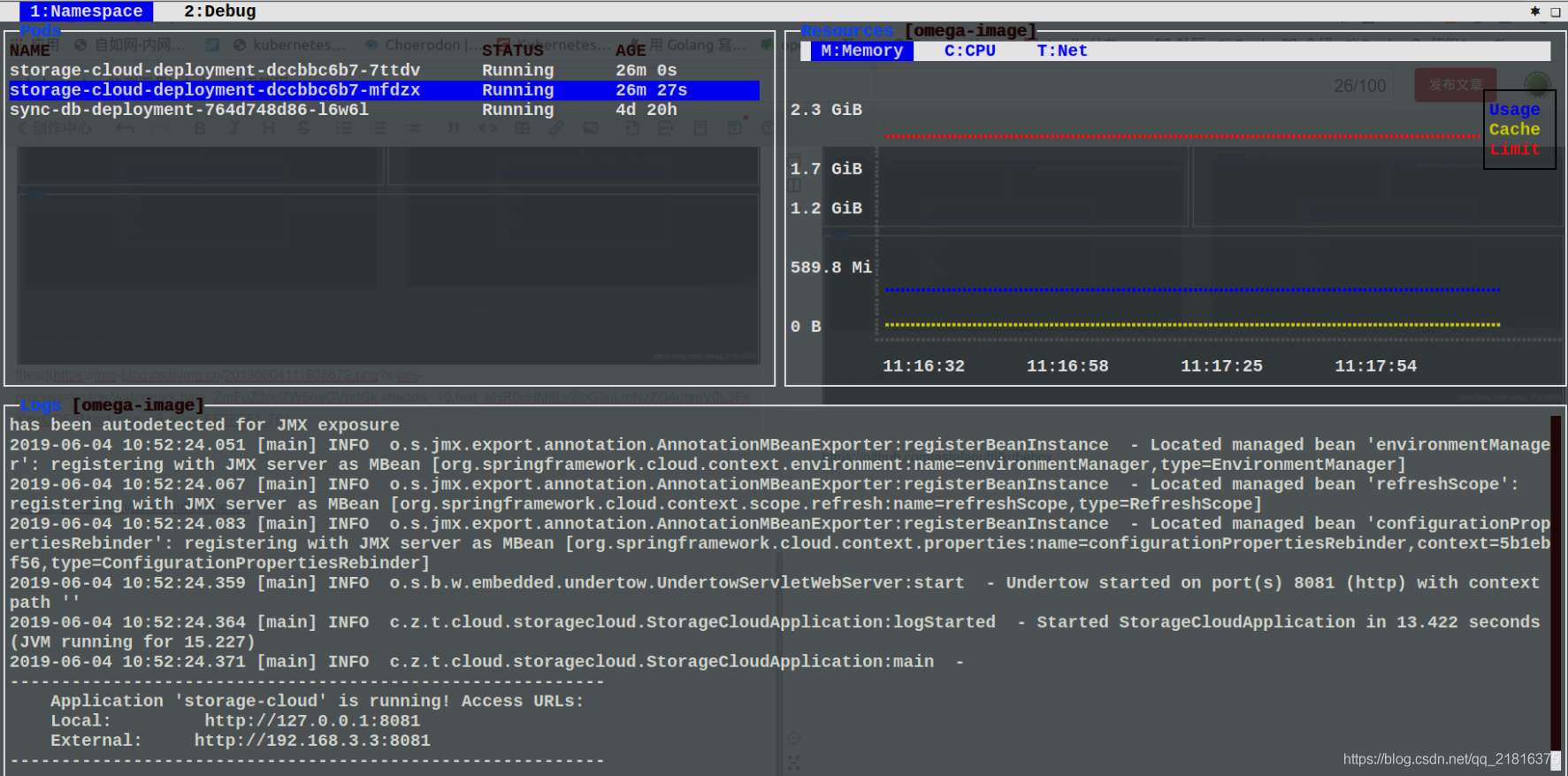Click the 1.2 GiB axis label

826,208
